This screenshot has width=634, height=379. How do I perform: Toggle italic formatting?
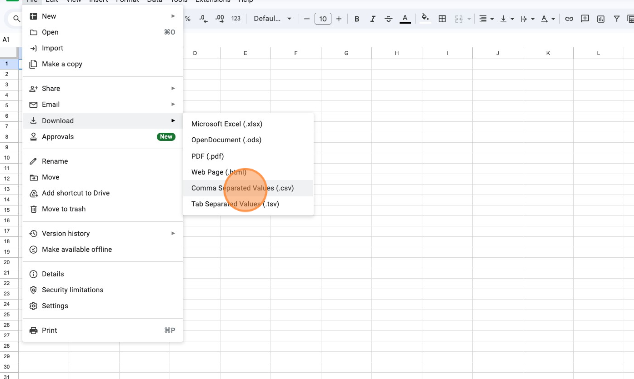pyautogui.click(x=372, y=19)
